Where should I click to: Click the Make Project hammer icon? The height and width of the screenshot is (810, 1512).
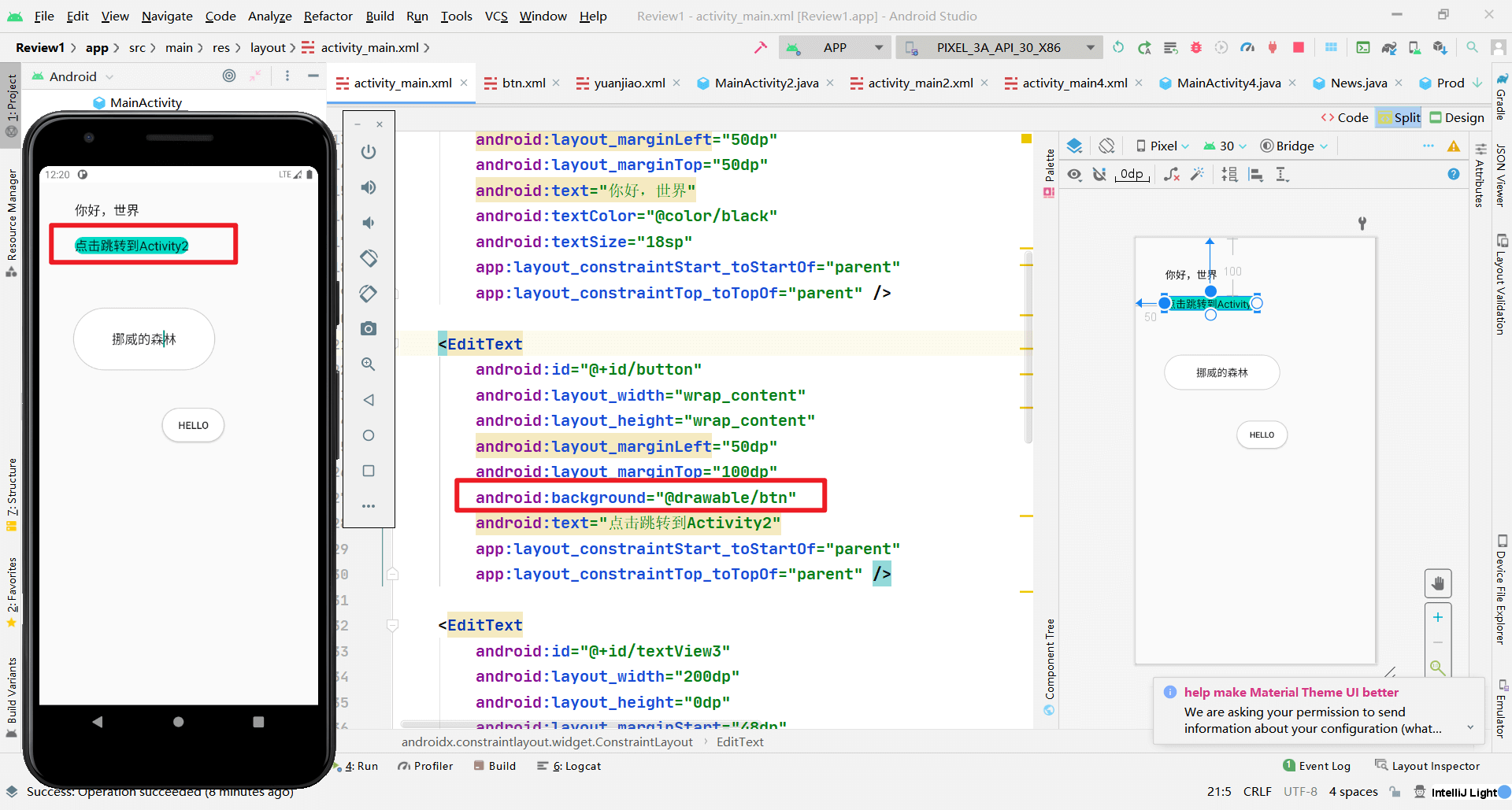point(760,47)
